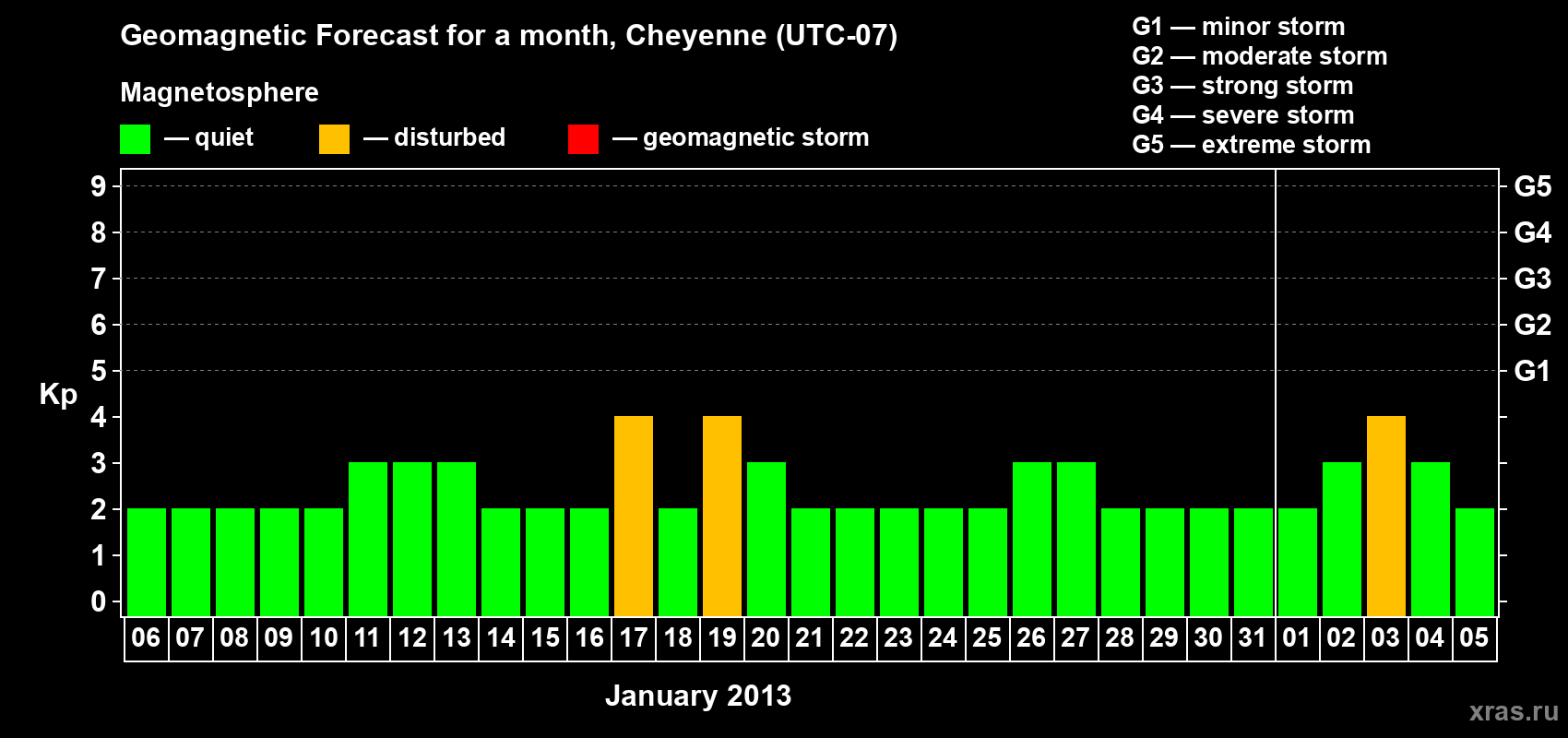Select the green bar above date 12

point(412,539)
